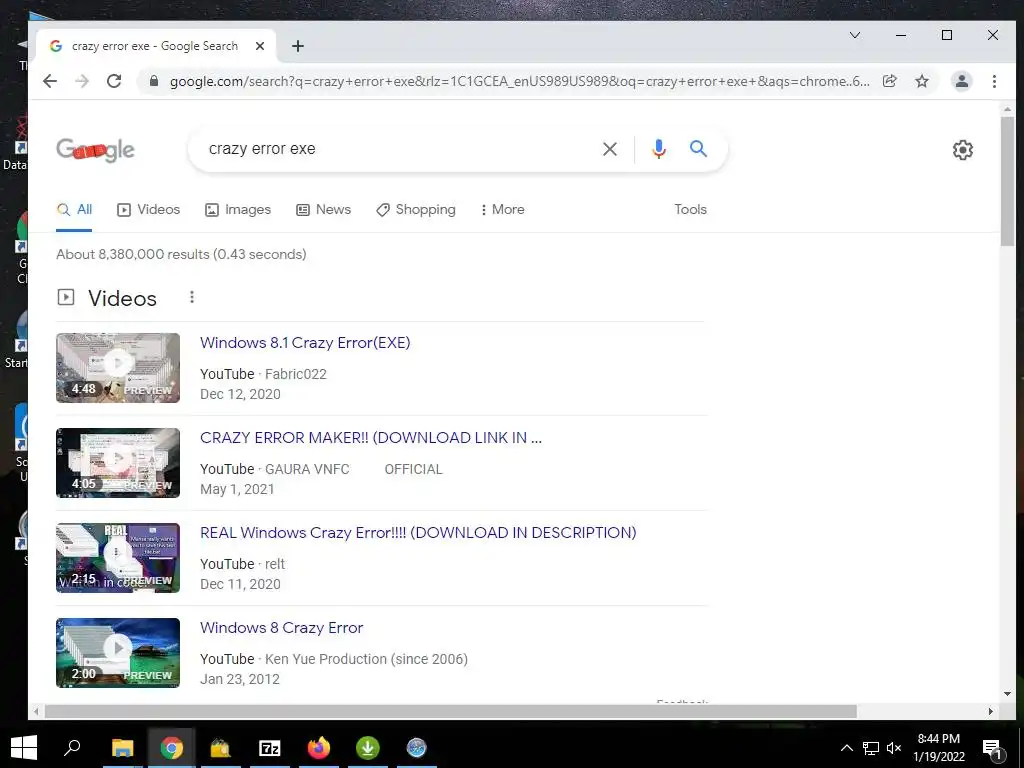Open taskbar search magnifier
Viewport: 1024px width, 768px height.
point(72,748)
